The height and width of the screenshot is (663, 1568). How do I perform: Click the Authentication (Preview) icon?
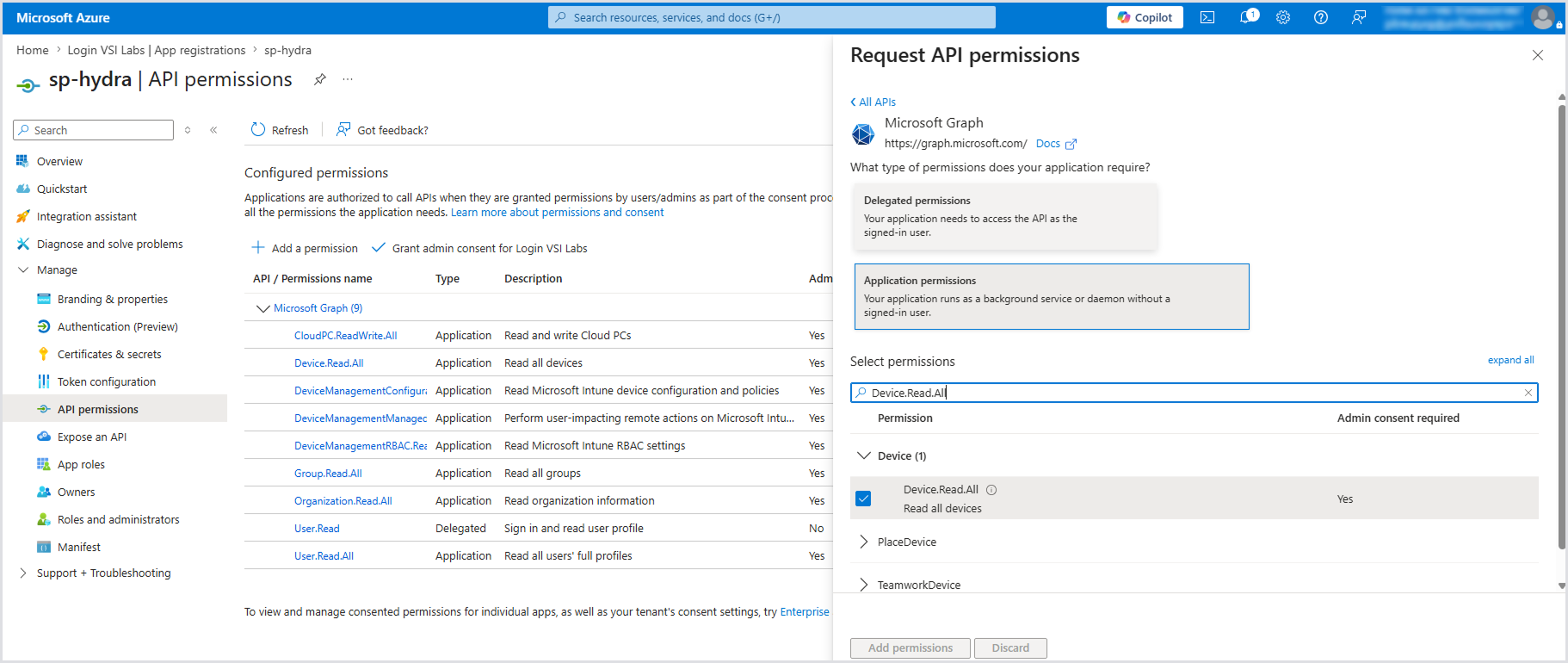[44, 326]
